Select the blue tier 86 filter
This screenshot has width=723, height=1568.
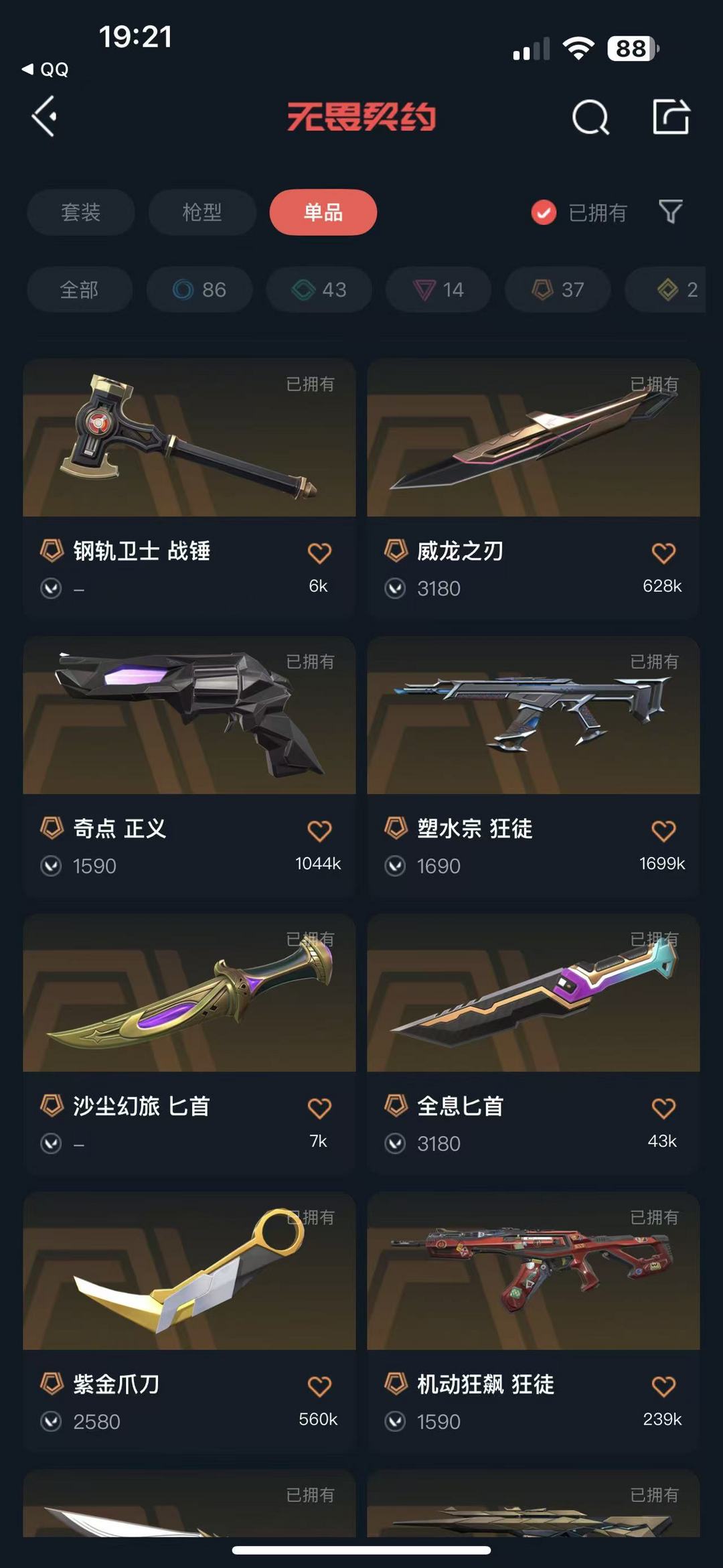[x=199, y=289]
